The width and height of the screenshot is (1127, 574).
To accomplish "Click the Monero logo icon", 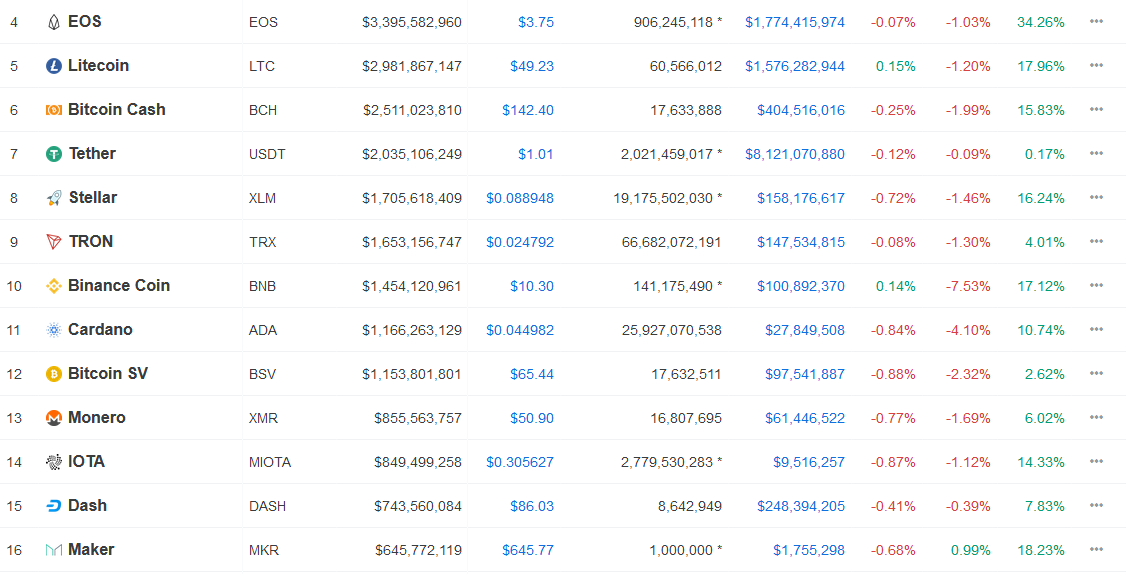I will 54,417.
